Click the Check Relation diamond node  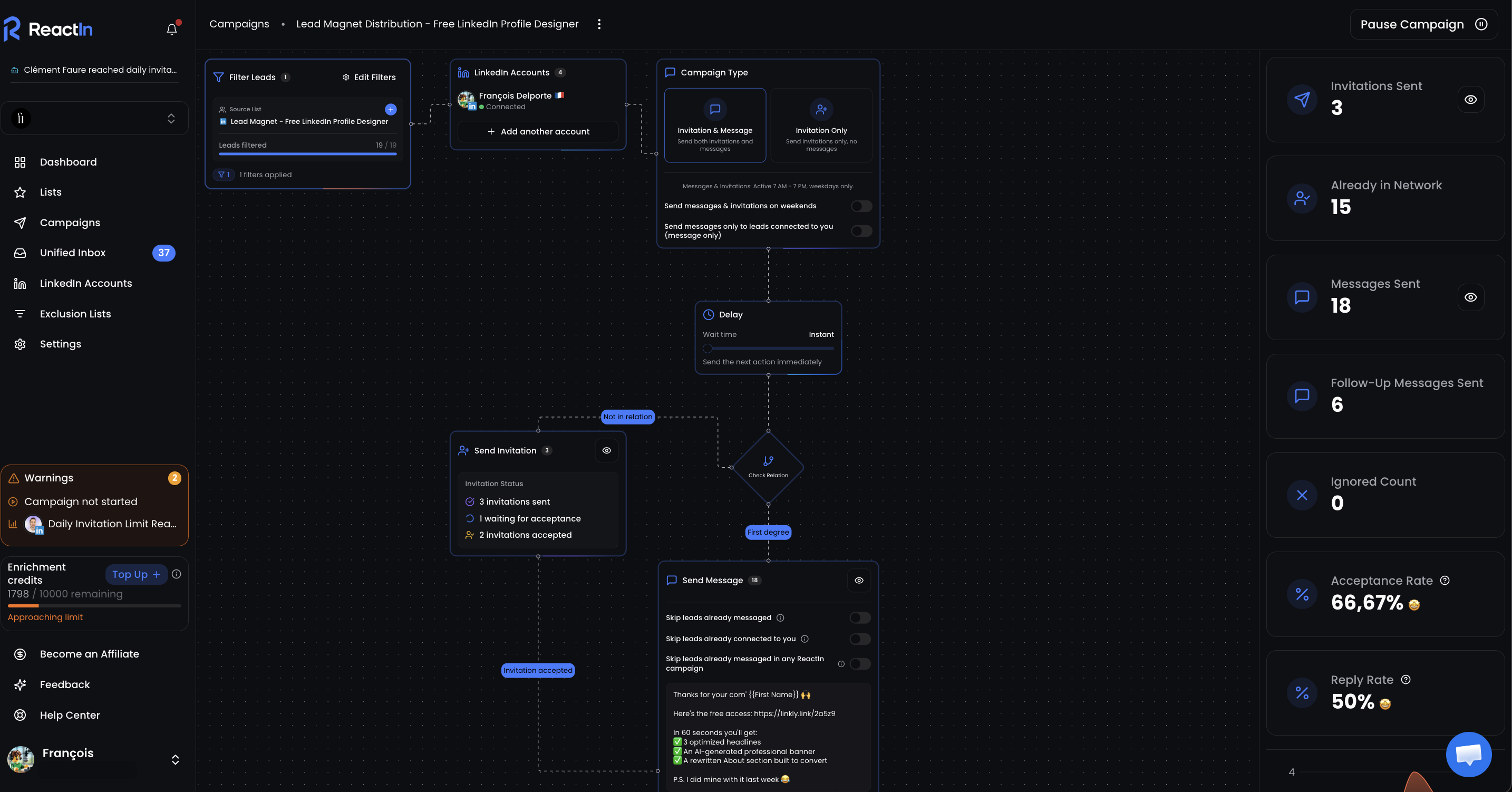point(768,467)
